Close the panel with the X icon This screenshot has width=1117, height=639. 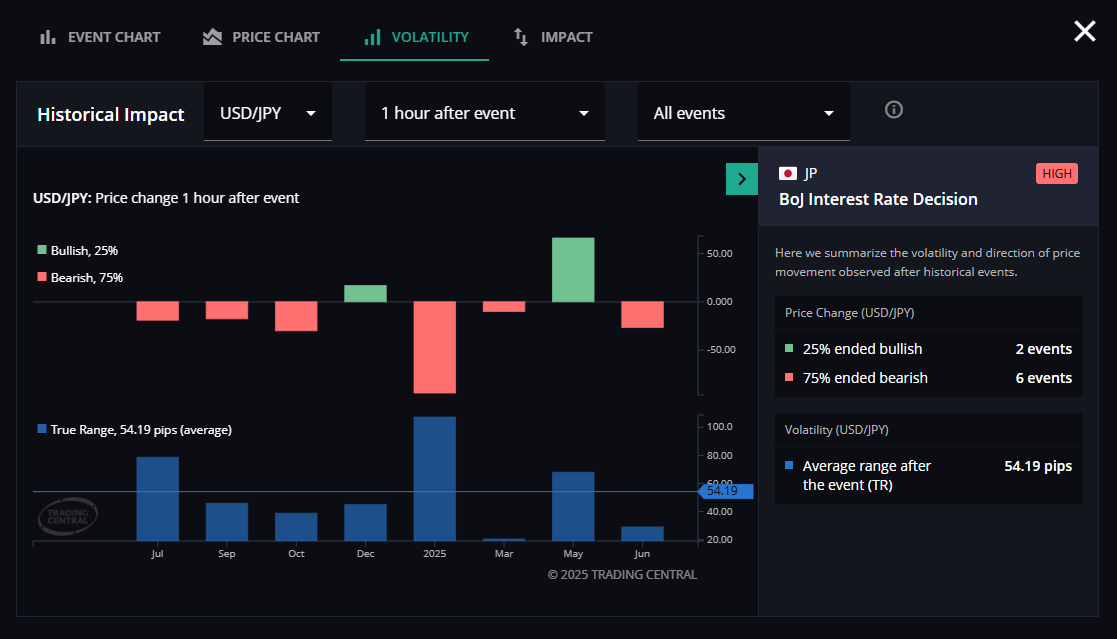(1084, 31)
